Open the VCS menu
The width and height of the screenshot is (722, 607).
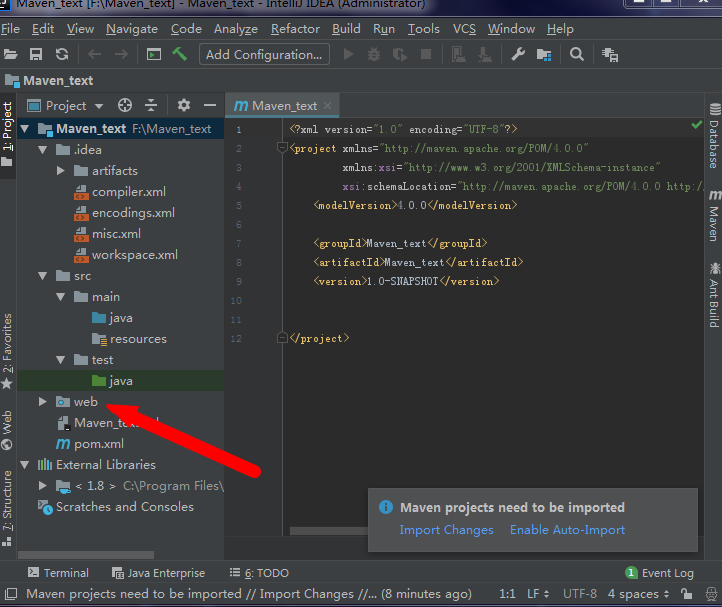pos(464,29)
